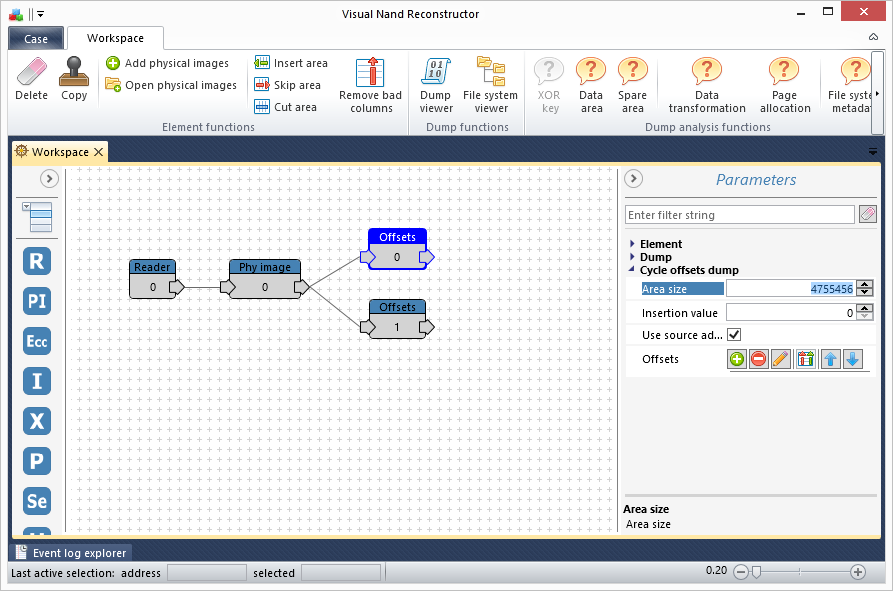Click Remove bad columns tool
The image size is (893, 591).
point(371,85)
